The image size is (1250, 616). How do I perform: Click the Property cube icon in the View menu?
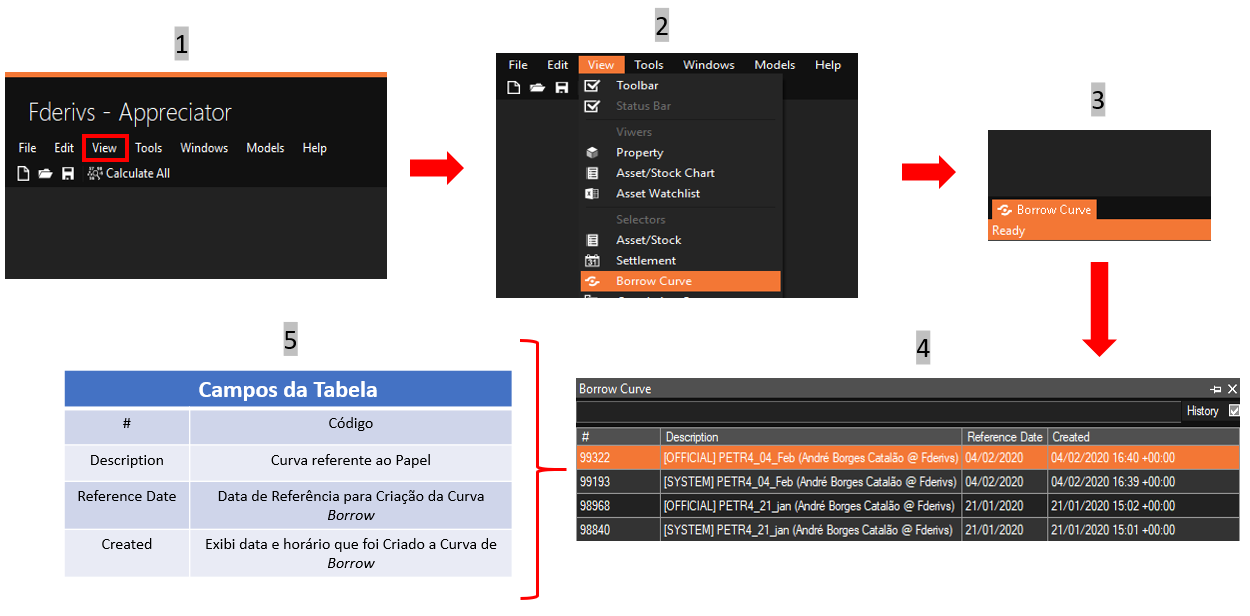click(x=592, y=153)
